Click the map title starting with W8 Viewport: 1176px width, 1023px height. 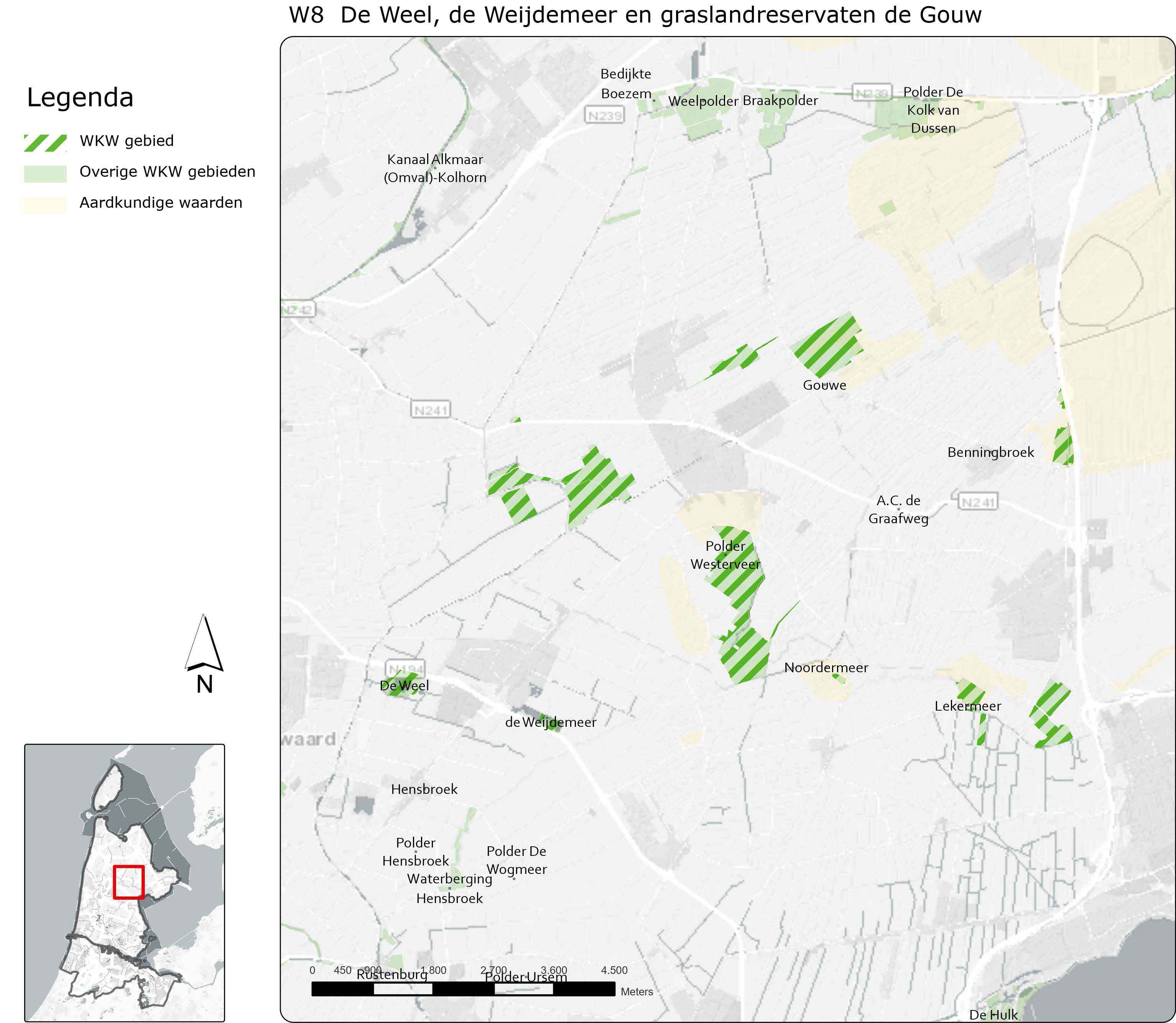635,15
